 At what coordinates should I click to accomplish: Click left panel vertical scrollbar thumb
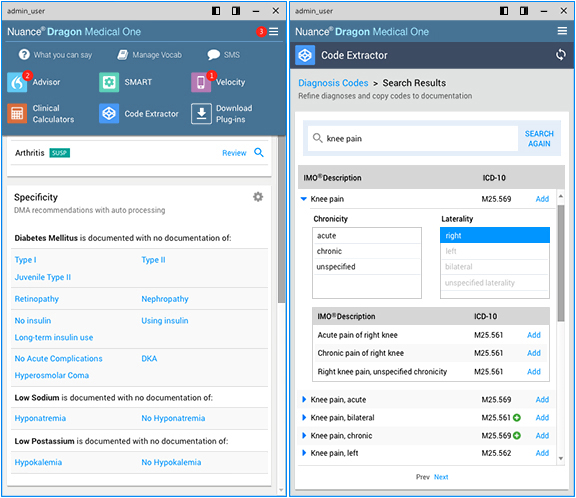click(281, 219)
